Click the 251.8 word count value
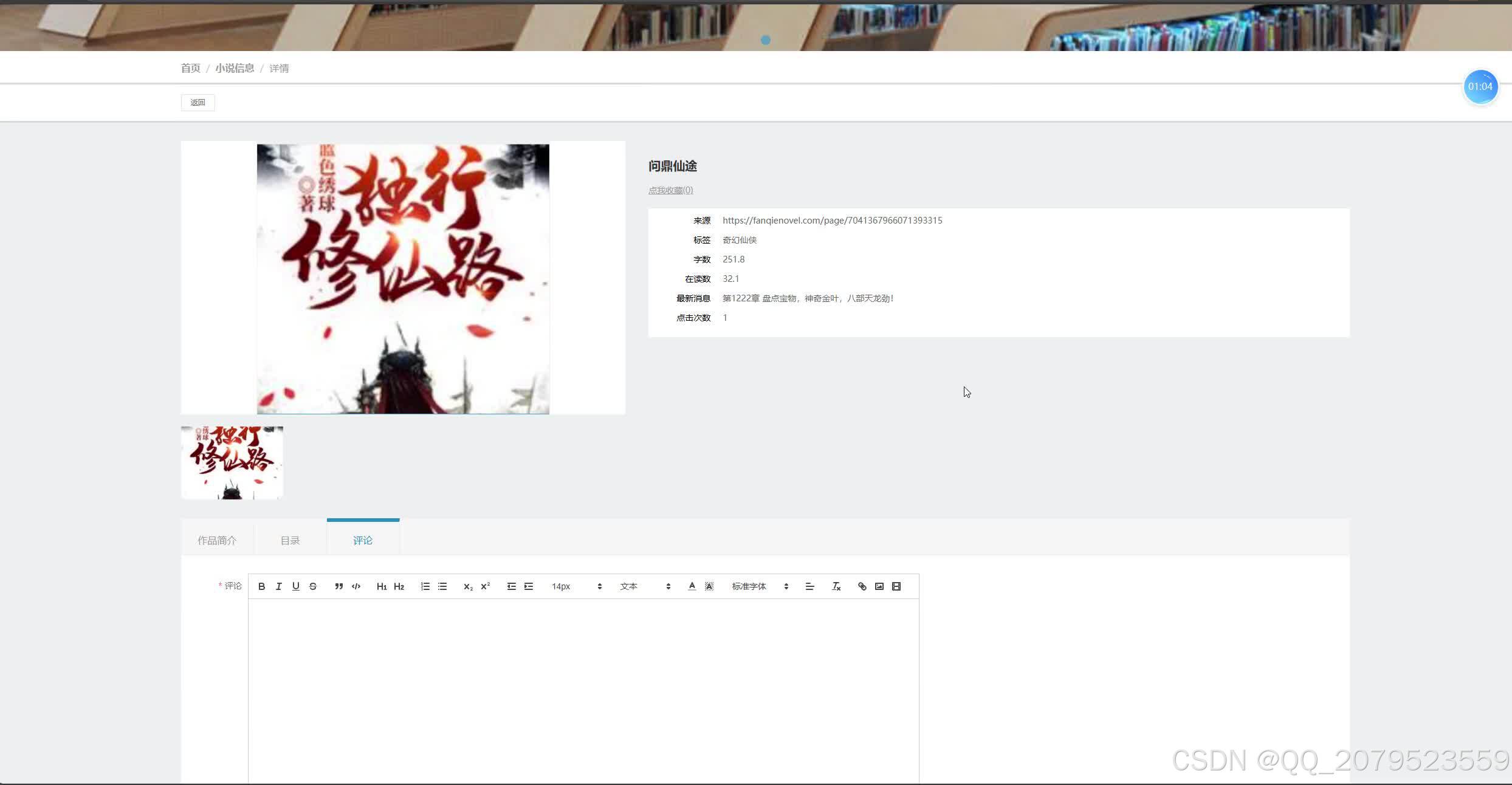The height and width of the screenshot is (785, 1512). point(734,259)
